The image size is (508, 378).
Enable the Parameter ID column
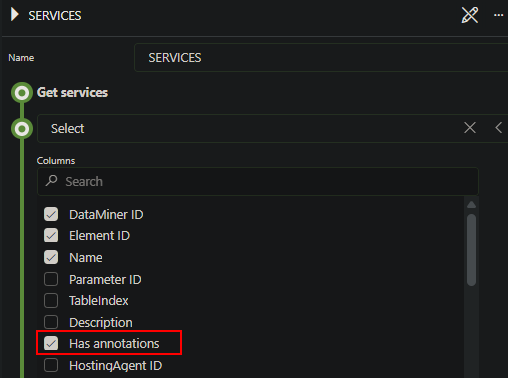51,279
